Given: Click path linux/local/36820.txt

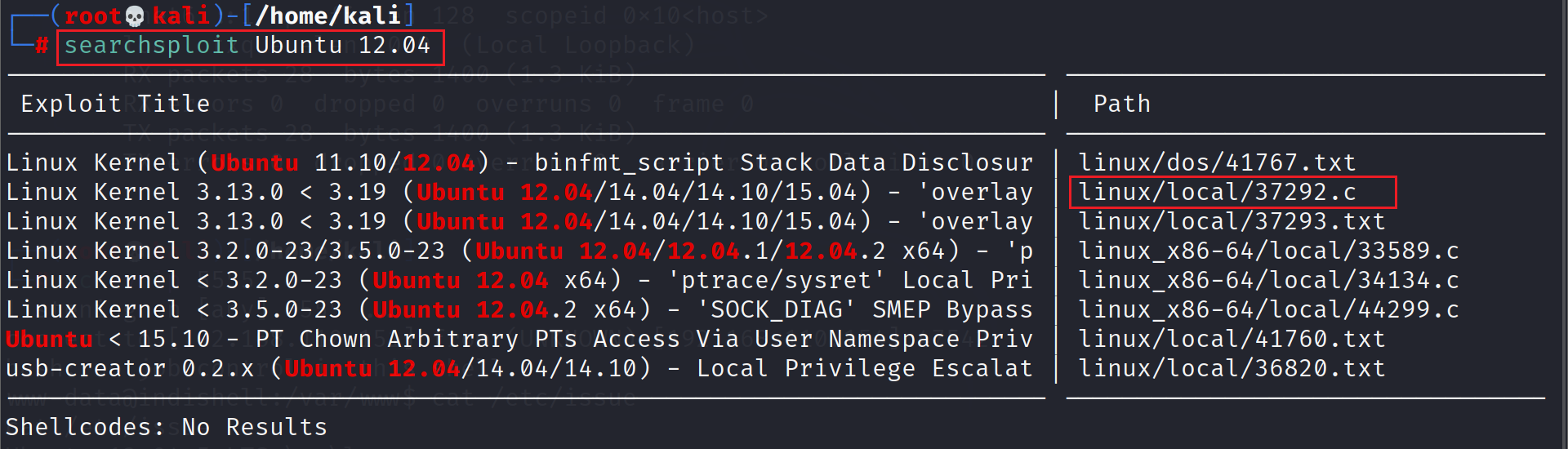Looking at the screenshot, I should click(1232, 368).
